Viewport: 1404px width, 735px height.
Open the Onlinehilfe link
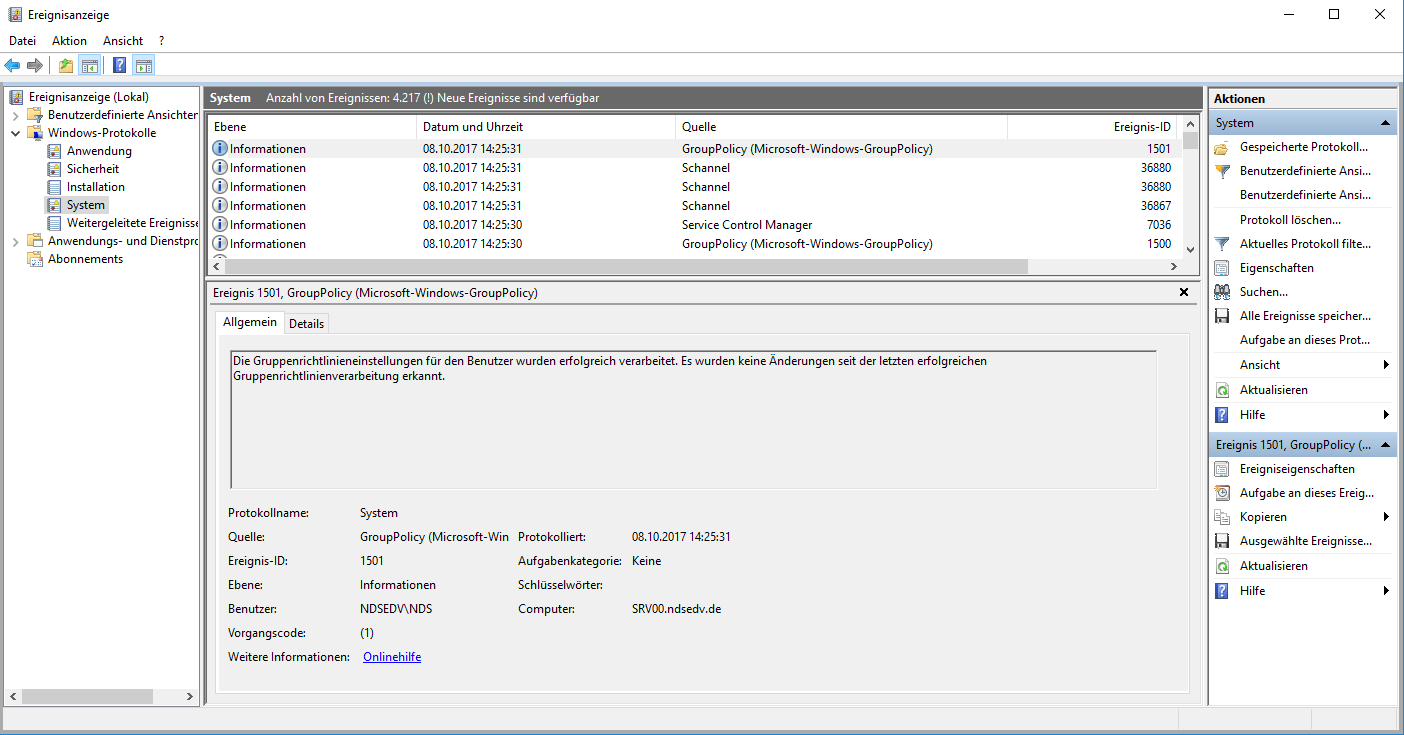(x=391, y=657)
